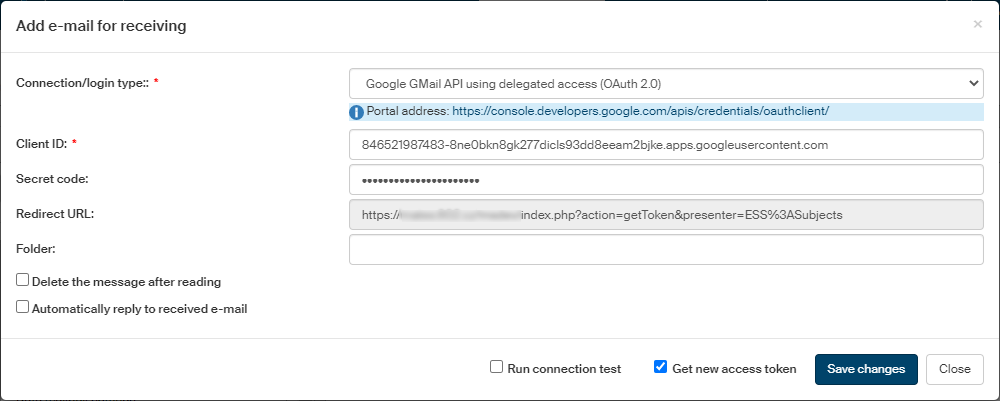1000x401 pixels.
Task: Check the Run connection test box
Action: point(496,367)
